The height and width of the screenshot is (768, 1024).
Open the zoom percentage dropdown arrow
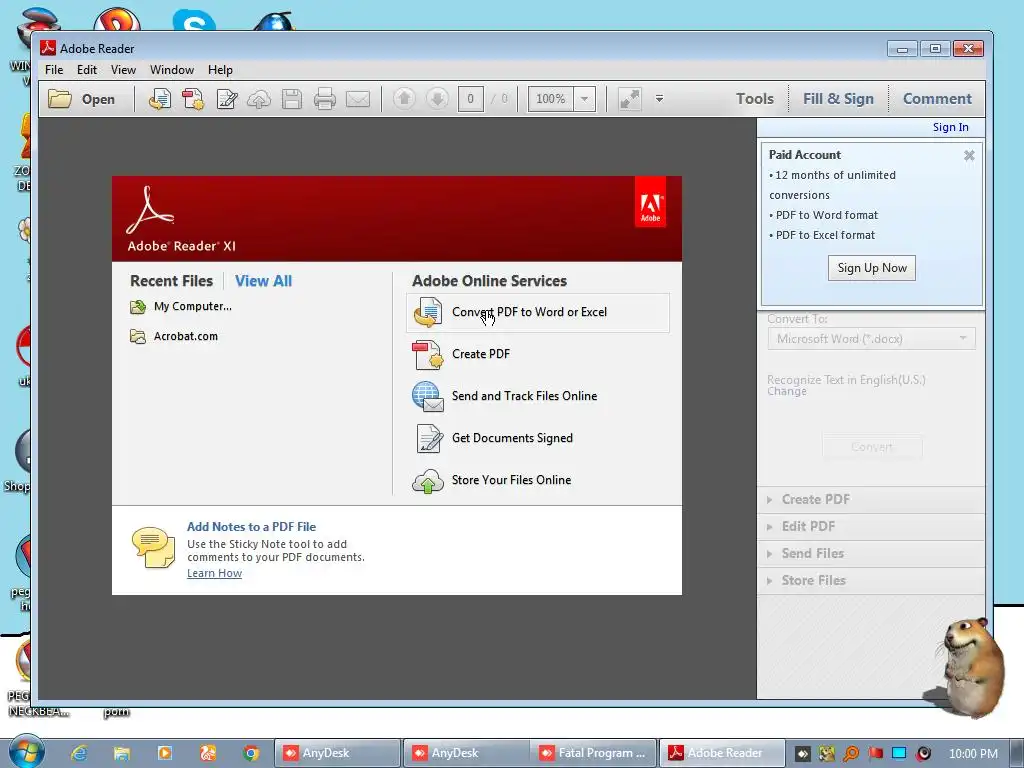[584, 99]
